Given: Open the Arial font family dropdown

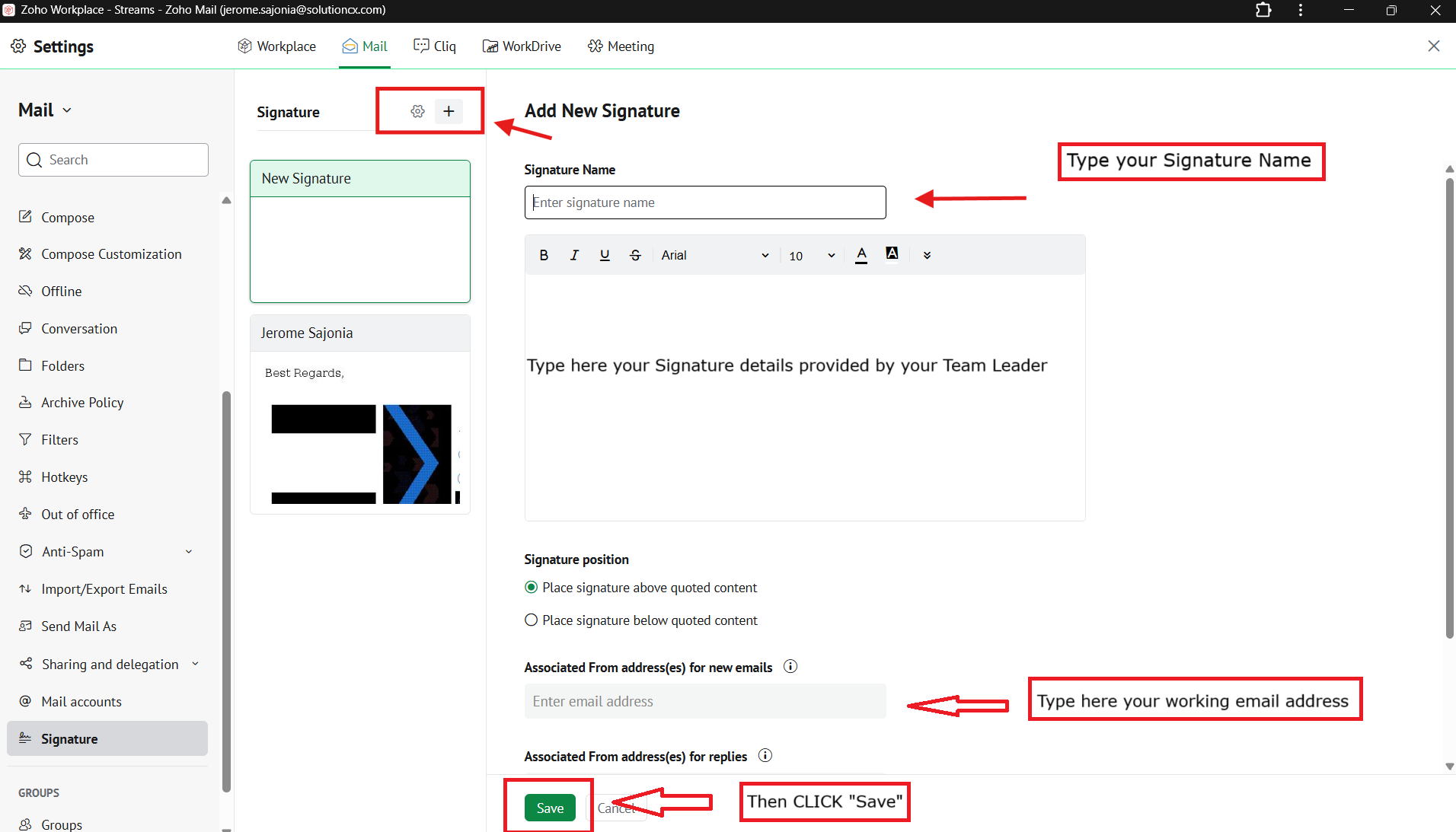Looking at the screenshot, I should pos(714,255).
